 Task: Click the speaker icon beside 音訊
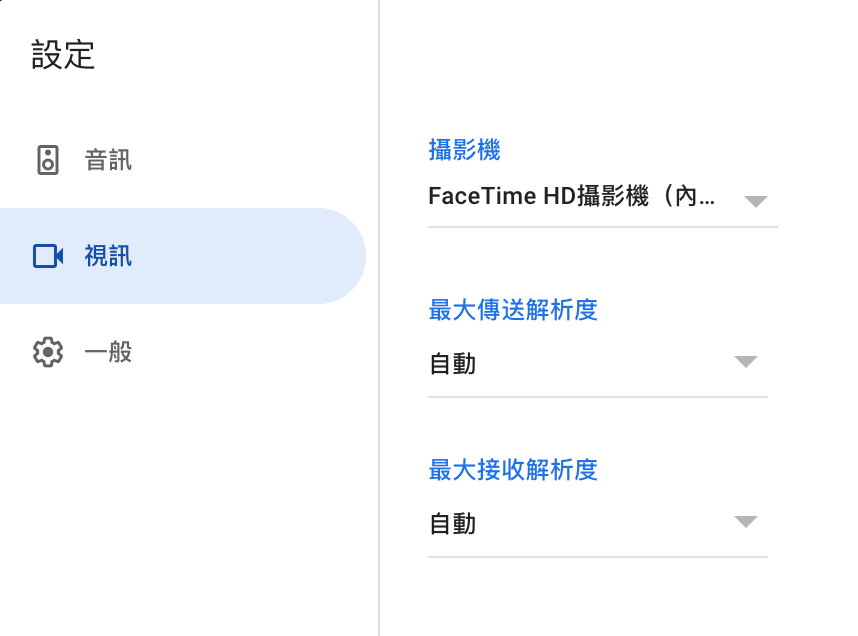[48, 160]
